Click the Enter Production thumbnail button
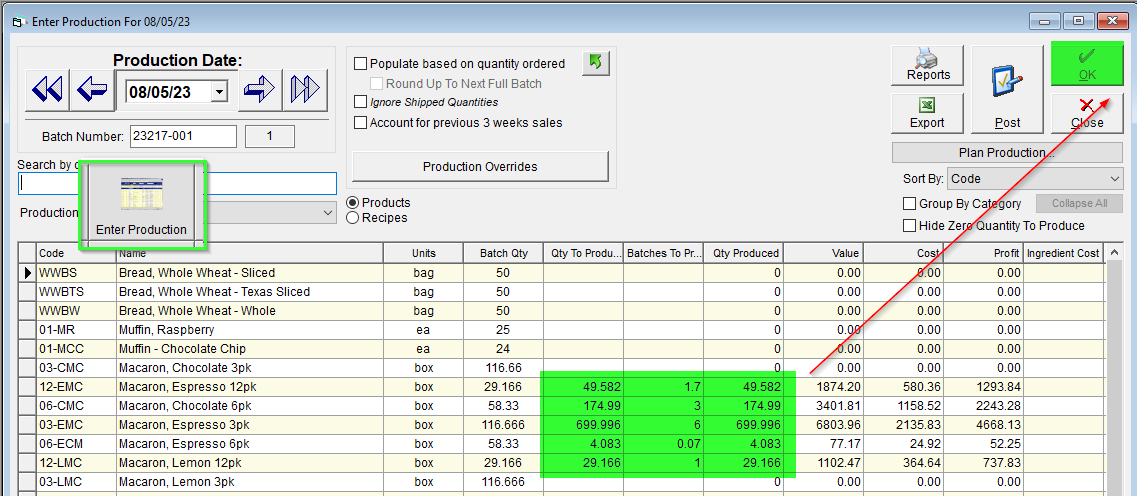 (x=141, y=207)
